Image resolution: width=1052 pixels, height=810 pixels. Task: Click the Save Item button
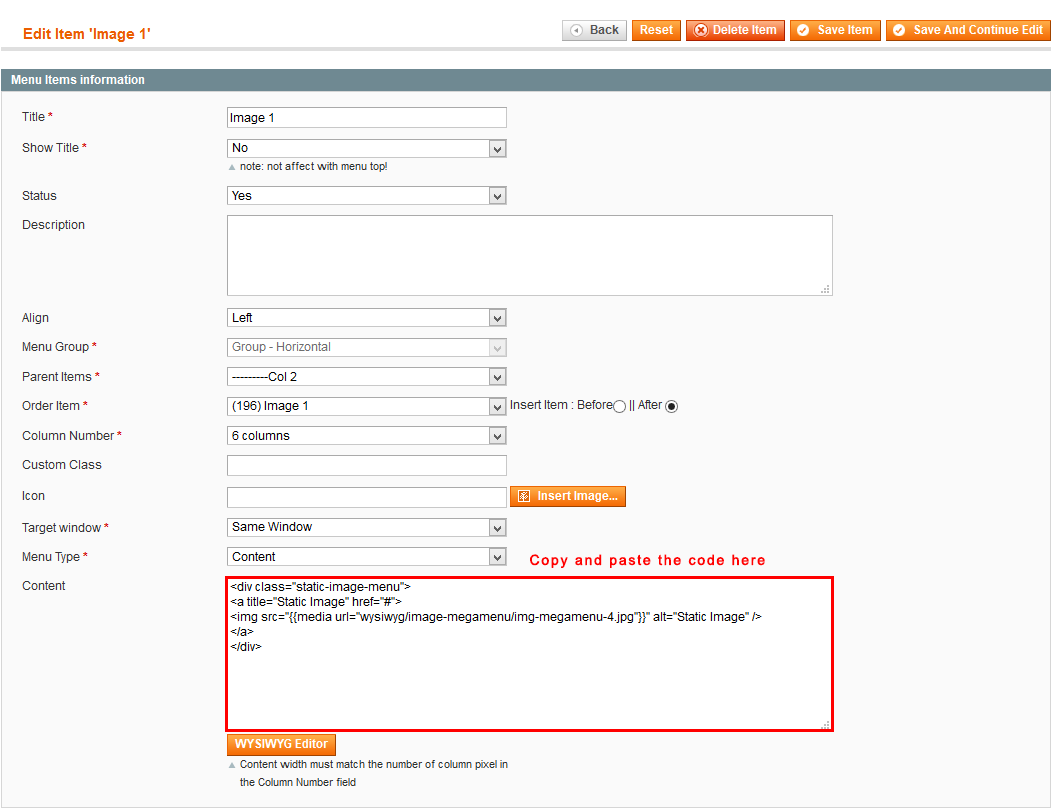(835, 30)
